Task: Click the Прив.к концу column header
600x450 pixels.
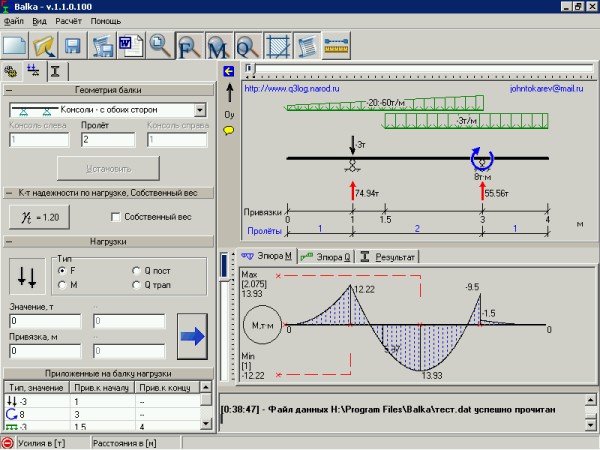Action: click(167, 388)
